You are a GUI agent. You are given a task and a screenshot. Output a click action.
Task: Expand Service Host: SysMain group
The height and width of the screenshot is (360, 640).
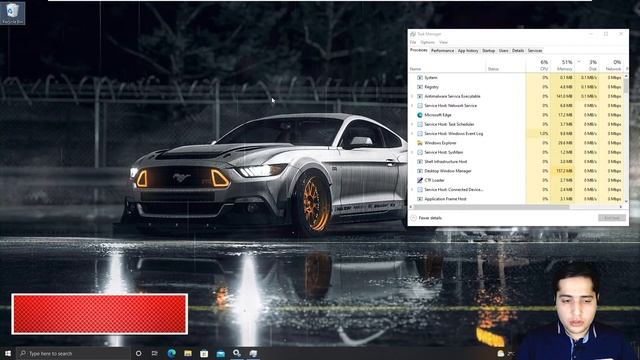[412, 152]
